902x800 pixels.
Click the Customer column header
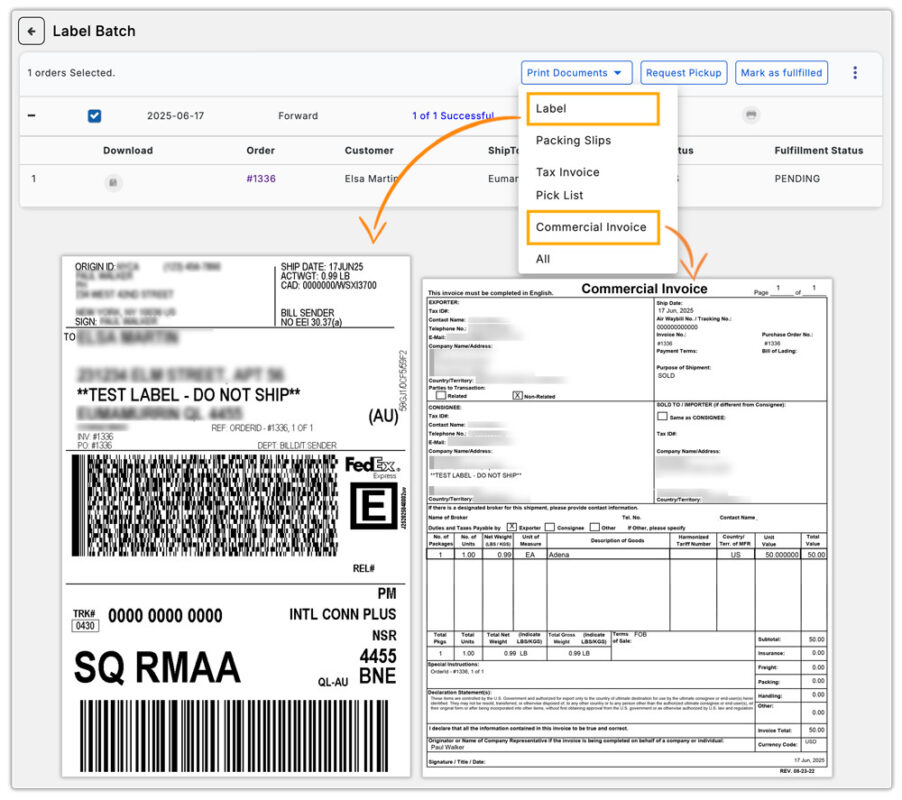pos(369,150)
